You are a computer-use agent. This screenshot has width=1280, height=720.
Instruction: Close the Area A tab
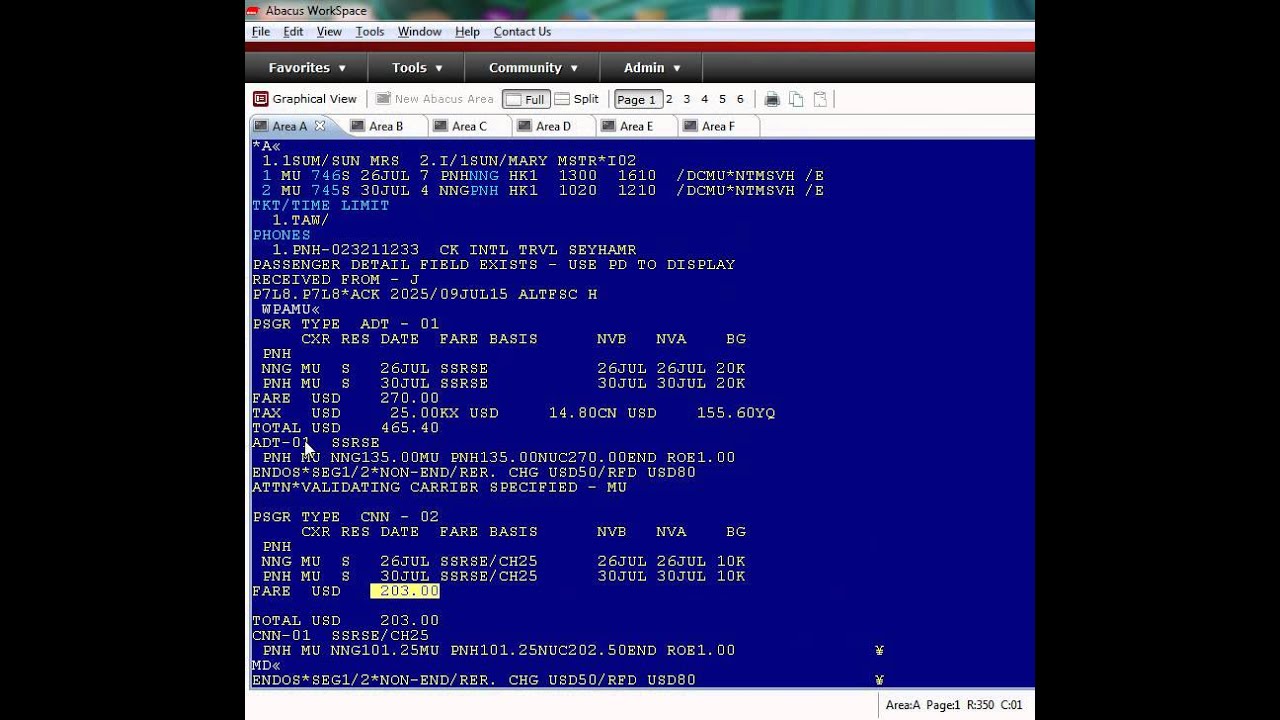320,126
